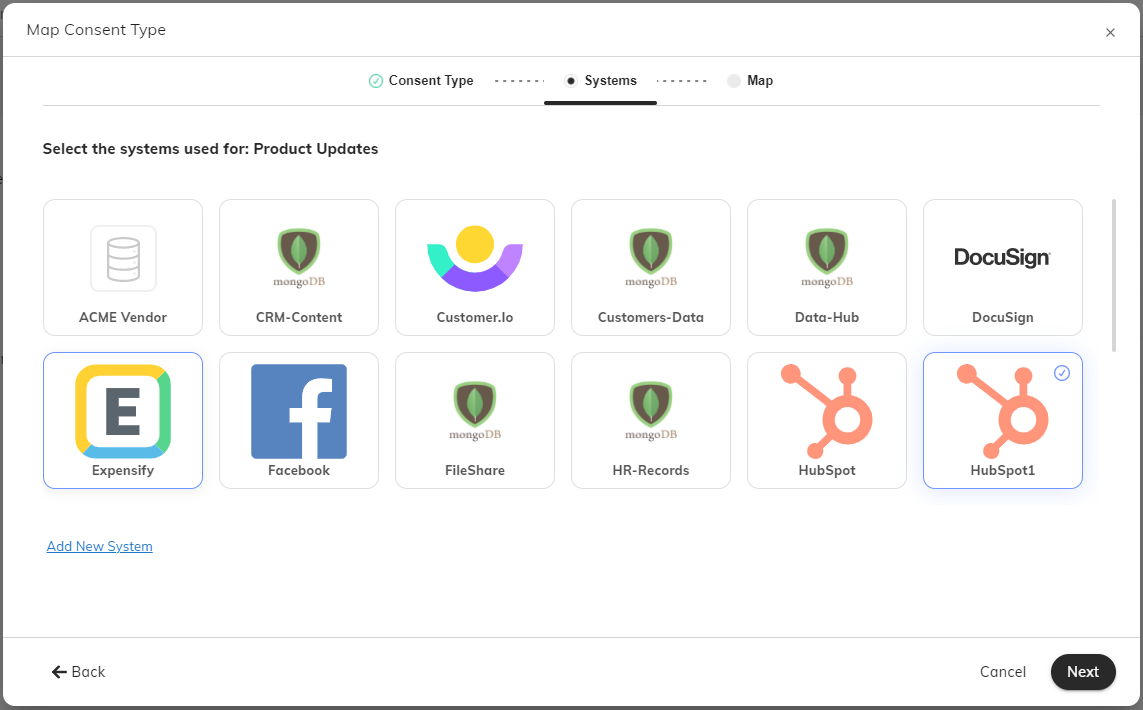Click the Facebook label text
Screen dimensions: 1143x710
(x=299, y=470)
